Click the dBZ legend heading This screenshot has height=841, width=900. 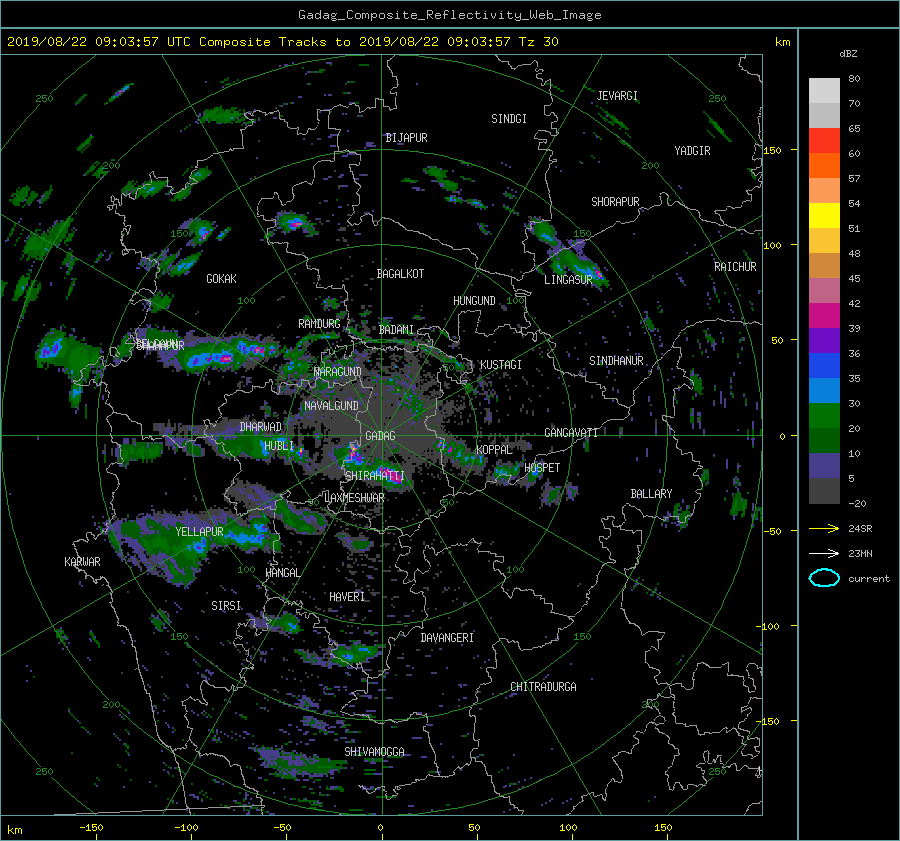tap(848, 54)
